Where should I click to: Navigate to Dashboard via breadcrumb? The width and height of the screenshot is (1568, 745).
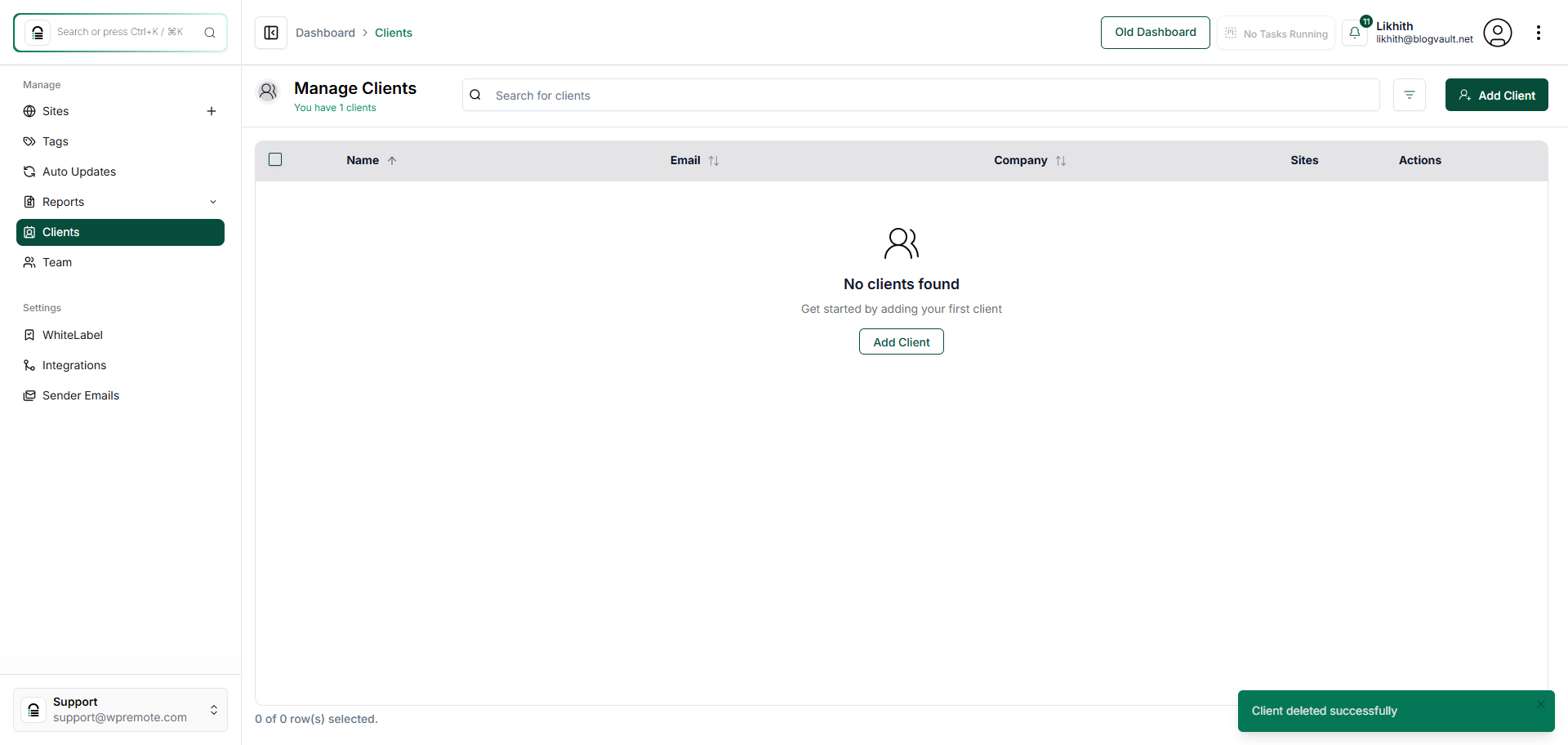[x=325, y=33]
